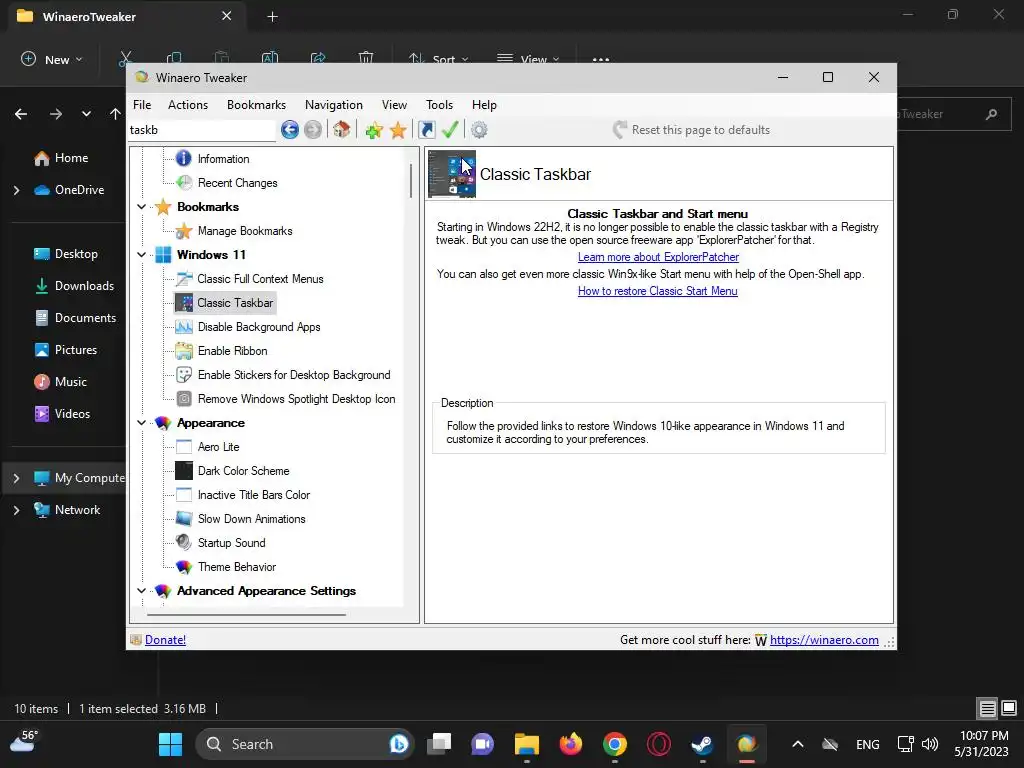Image resolution: width=1024 pixels, height=768 pixels.
Task: Click the Slow Down Animations icon
Action: (184, 519)
